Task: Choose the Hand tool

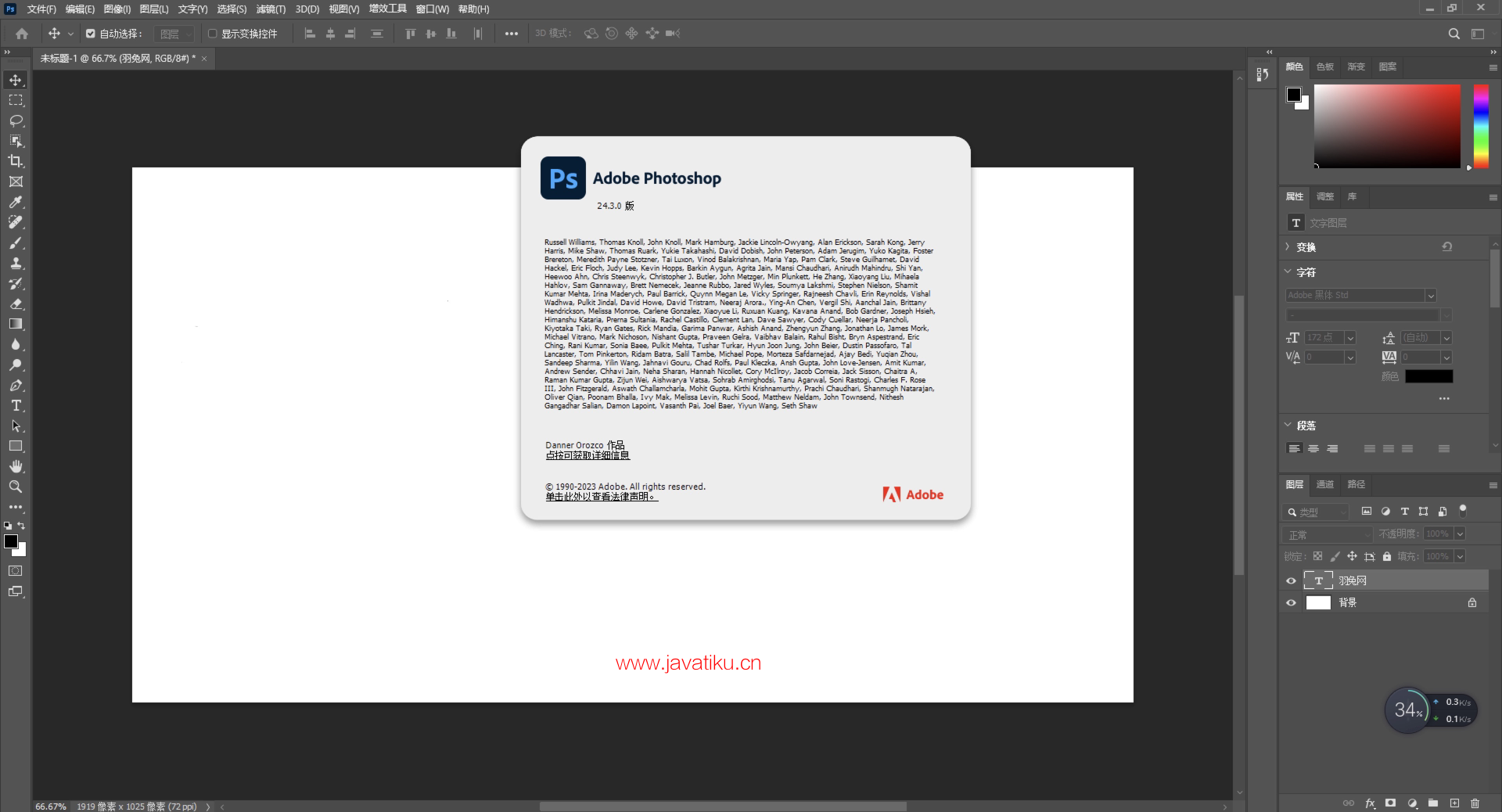Action: 16,466
